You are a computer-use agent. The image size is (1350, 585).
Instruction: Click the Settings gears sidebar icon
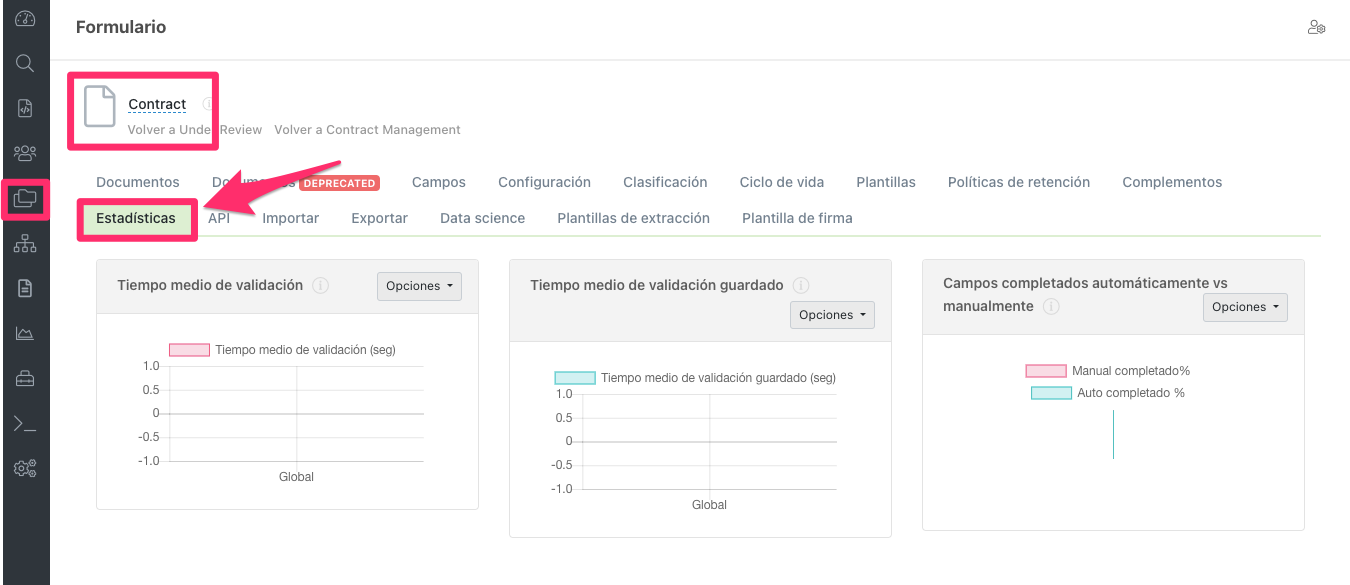click(25, 467)
